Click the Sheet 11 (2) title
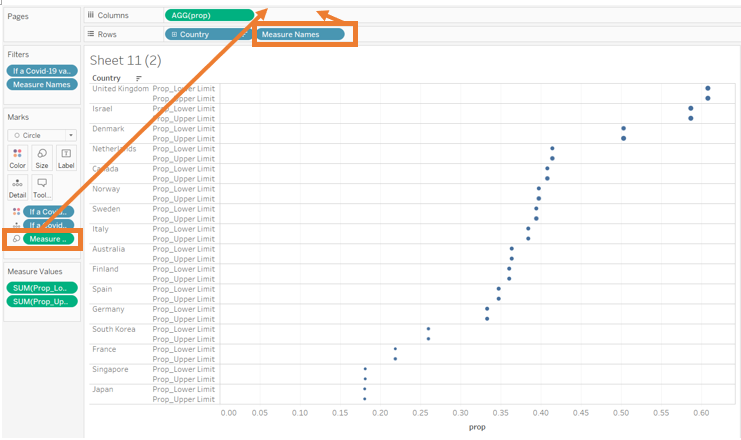This screenshot has width=741, height=440. [x=126, y=60]
